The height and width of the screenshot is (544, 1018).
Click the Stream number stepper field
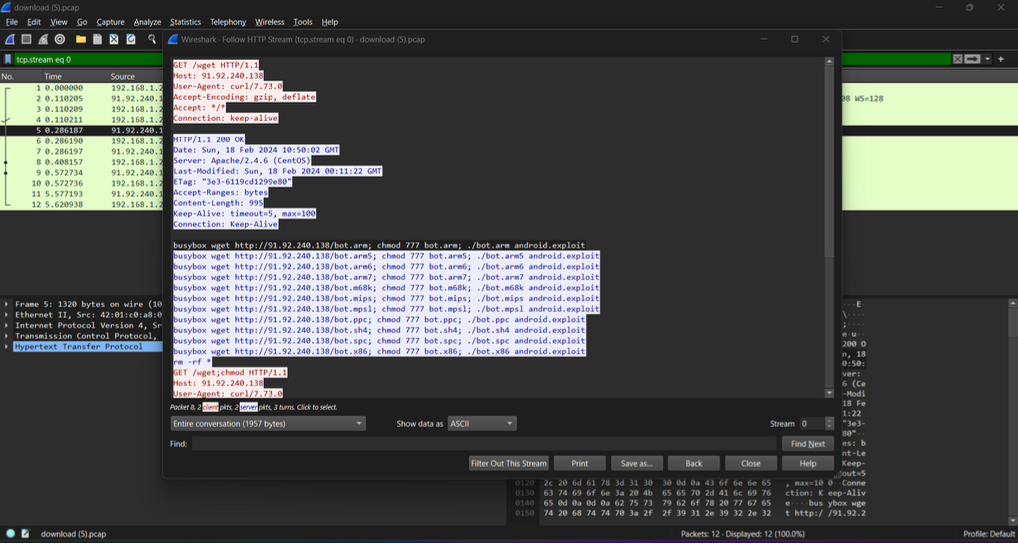(x=817, y=424)
